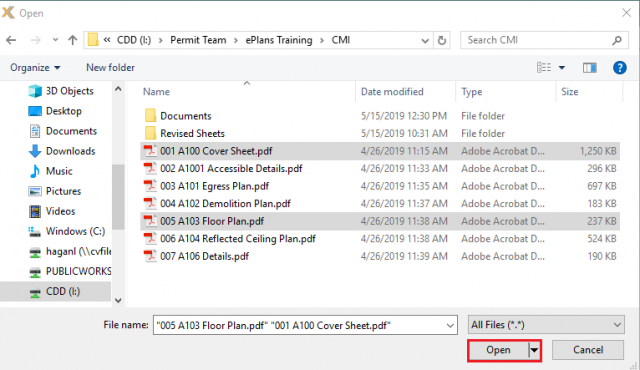Expand the view options dropdown arrow
Screen dimensions: 640x370
[562, 67]
